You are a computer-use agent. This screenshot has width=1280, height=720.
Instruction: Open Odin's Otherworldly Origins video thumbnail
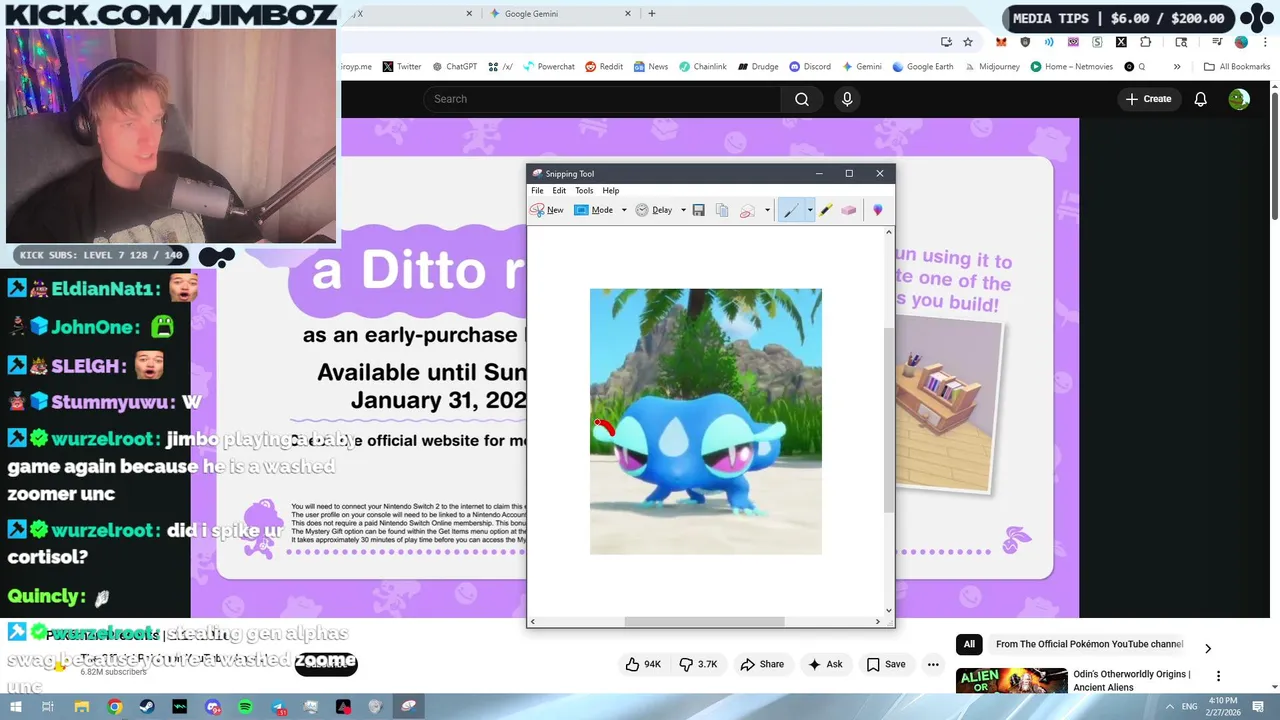coord(1011,681)
